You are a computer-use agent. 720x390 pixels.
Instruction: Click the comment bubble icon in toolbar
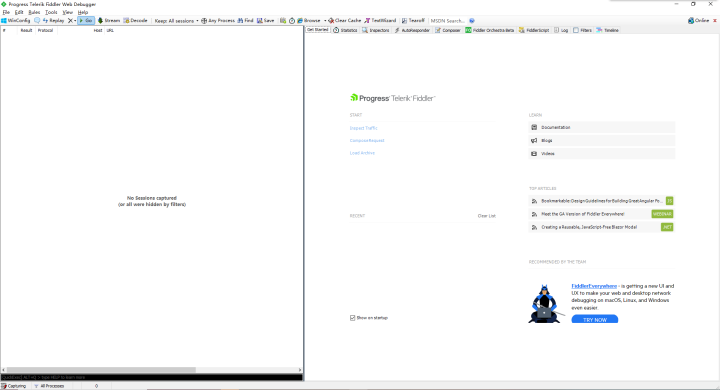(37, 21)
